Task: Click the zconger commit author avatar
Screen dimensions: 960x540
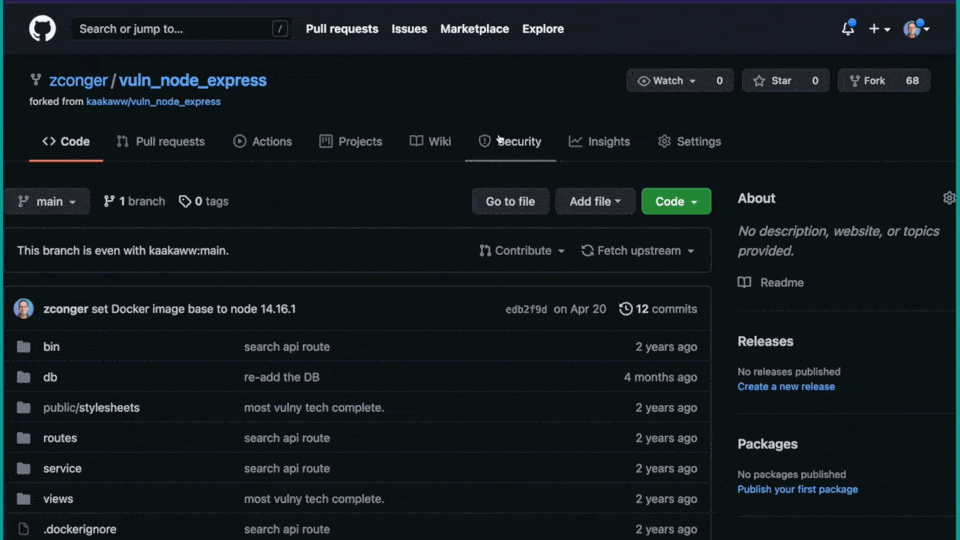Action: pyautogui.click(x=24, y=309)
